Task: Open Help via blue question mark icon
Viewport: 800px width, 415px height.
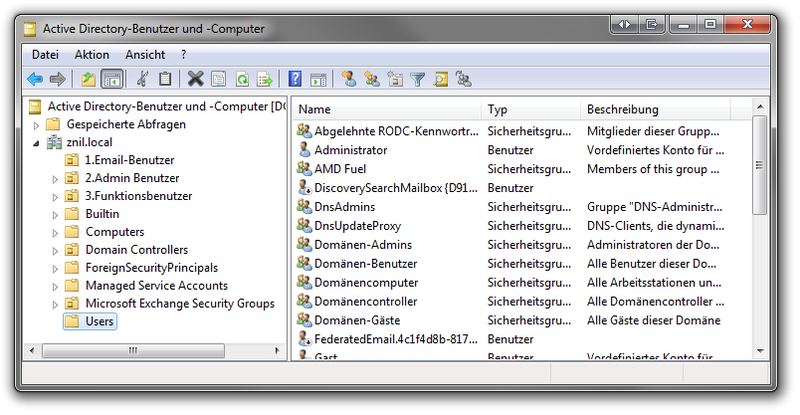Action: point(295,79)
